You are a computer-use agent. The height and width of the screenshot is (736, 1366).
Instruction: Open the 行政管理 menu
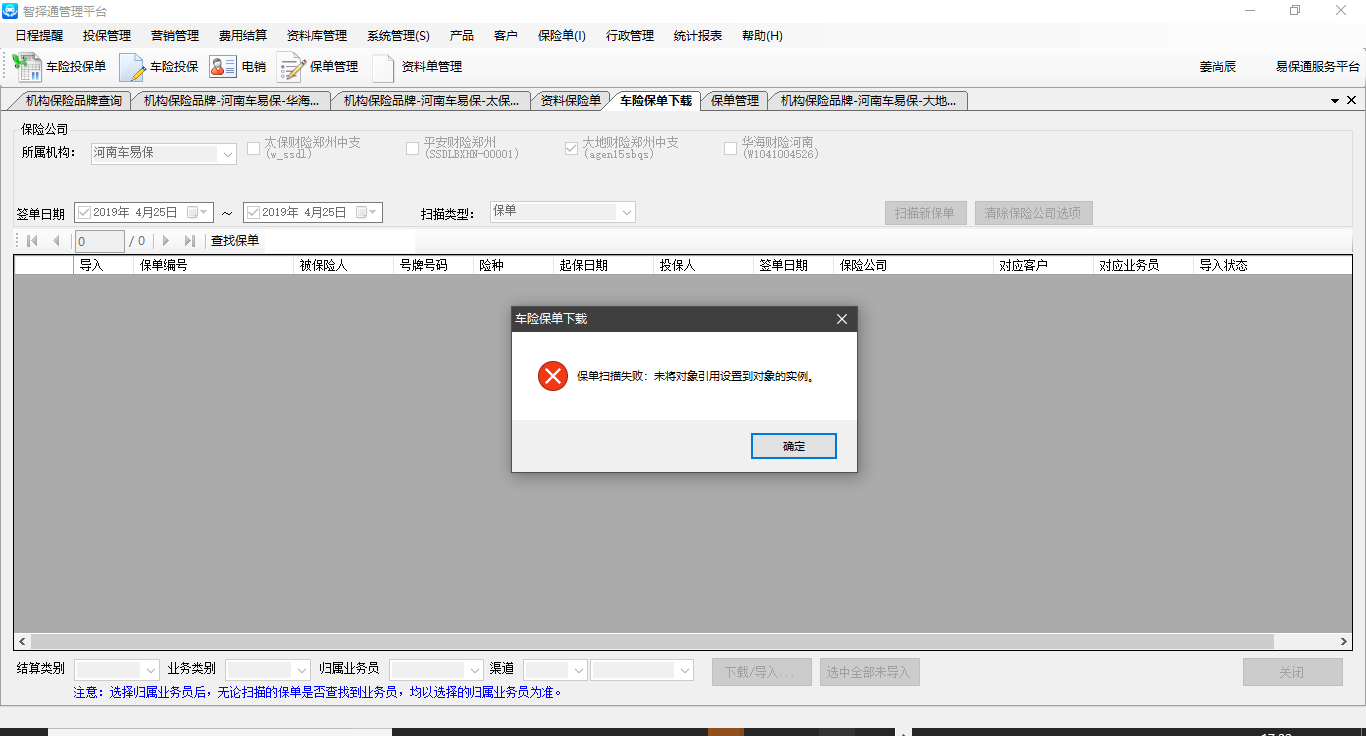(630, 36)
